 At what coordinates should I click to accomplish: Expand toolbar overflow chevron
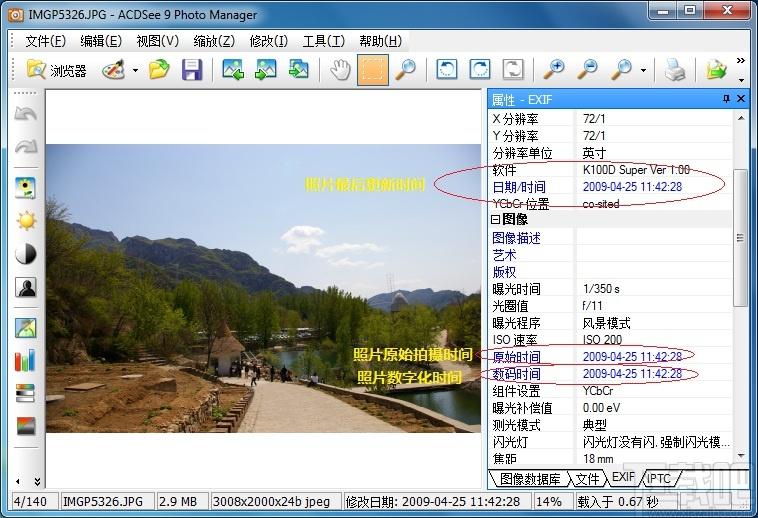pos(741,61)
